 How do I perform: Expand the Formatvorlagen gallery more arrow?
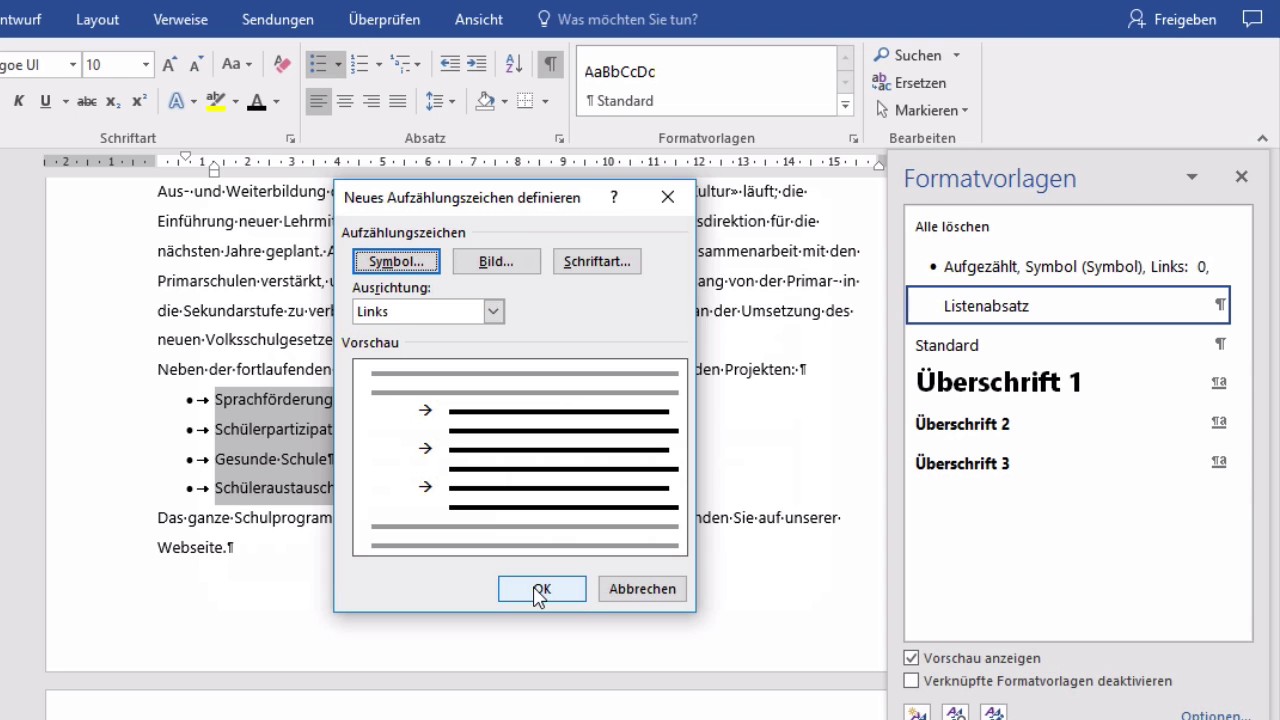(846, 104)
